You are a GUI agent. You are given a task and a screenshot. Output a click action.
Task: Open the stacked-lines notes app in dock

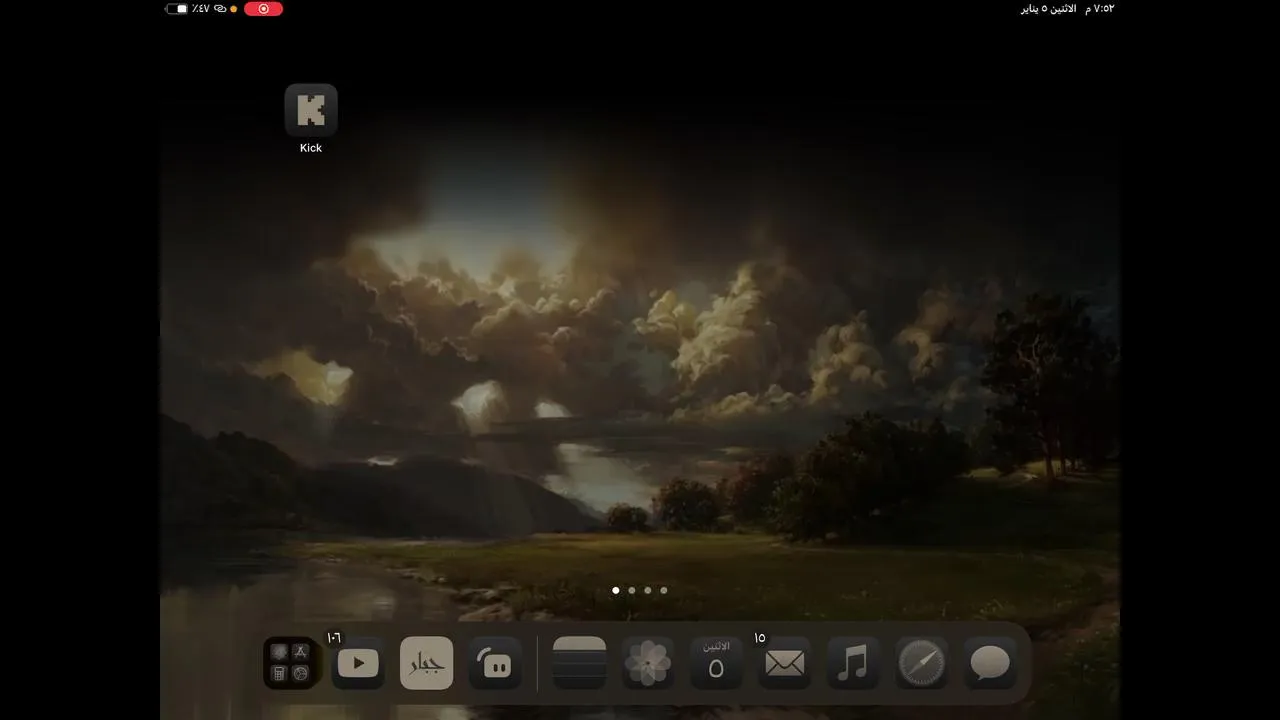[x=580, y=663]
